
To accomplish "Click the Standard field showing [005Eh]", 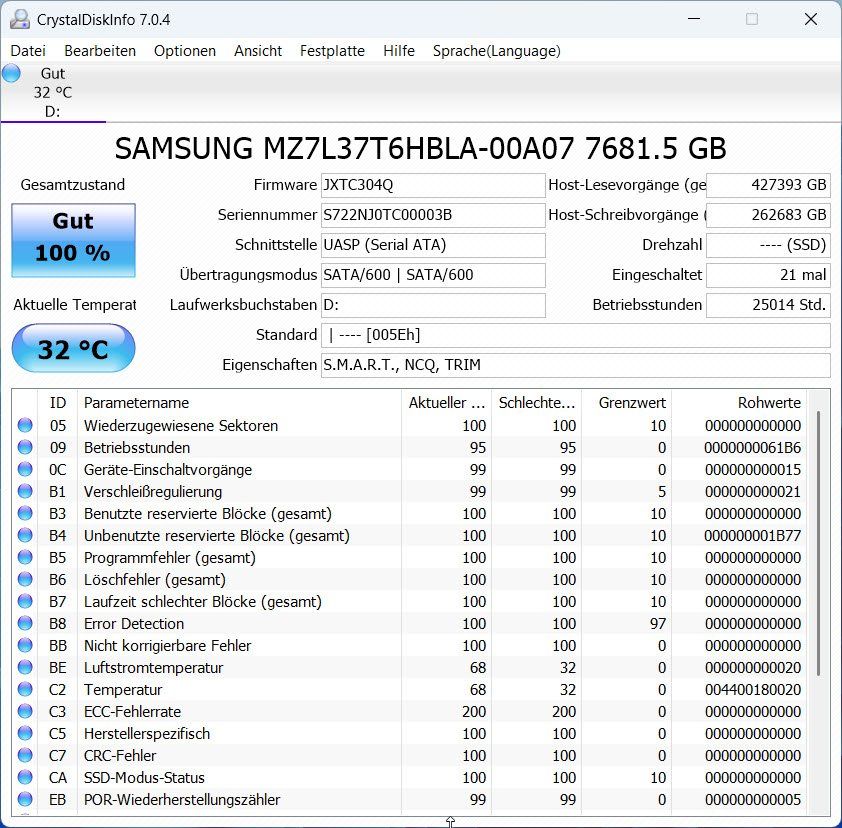I will point(576,335).
